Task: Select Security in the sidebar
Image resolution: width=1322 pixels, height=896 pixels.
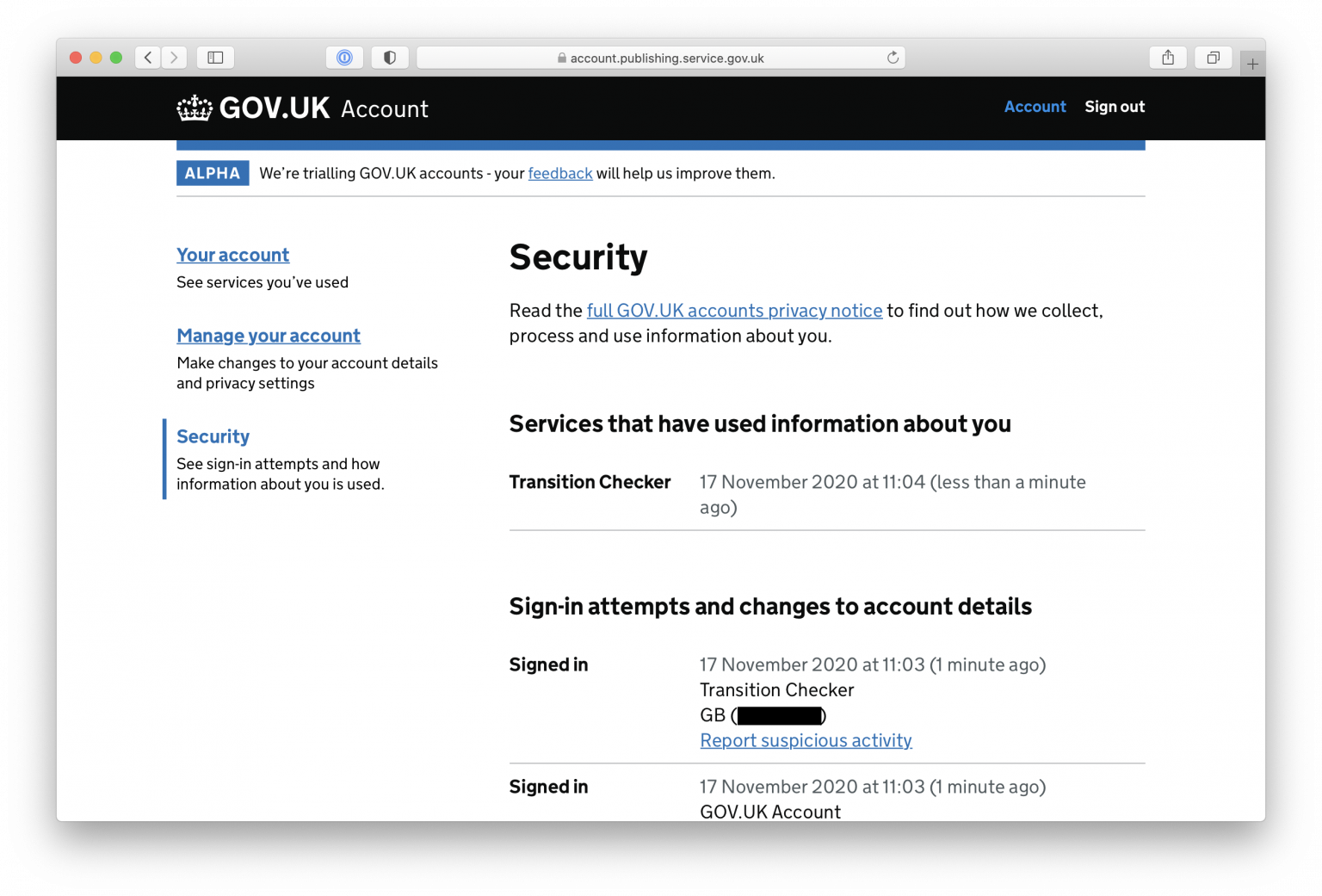Action: 213,436
